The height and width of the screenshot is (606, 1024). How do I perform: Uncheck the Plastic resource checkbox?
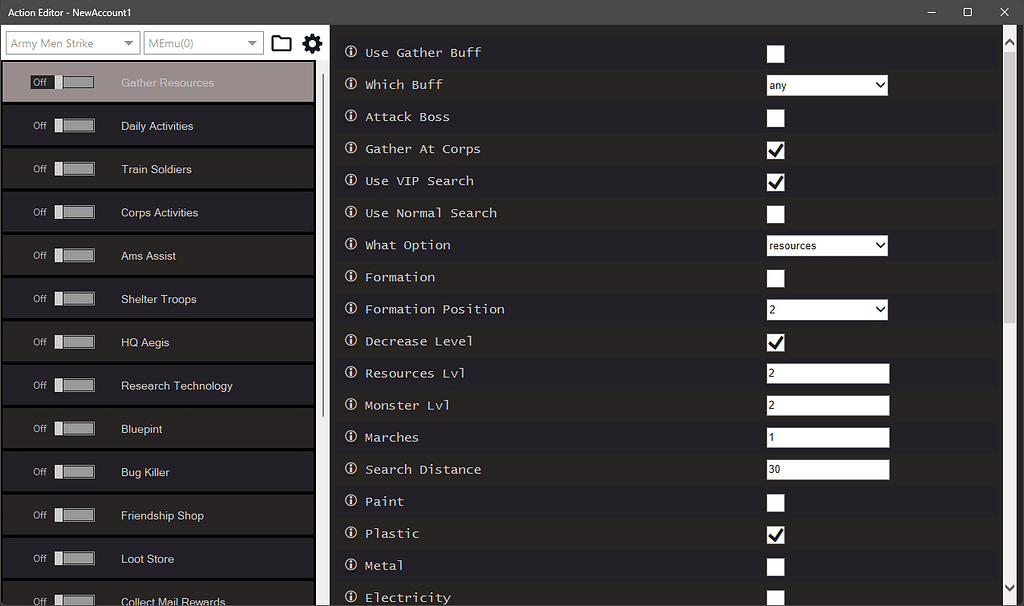pos(775,533)
